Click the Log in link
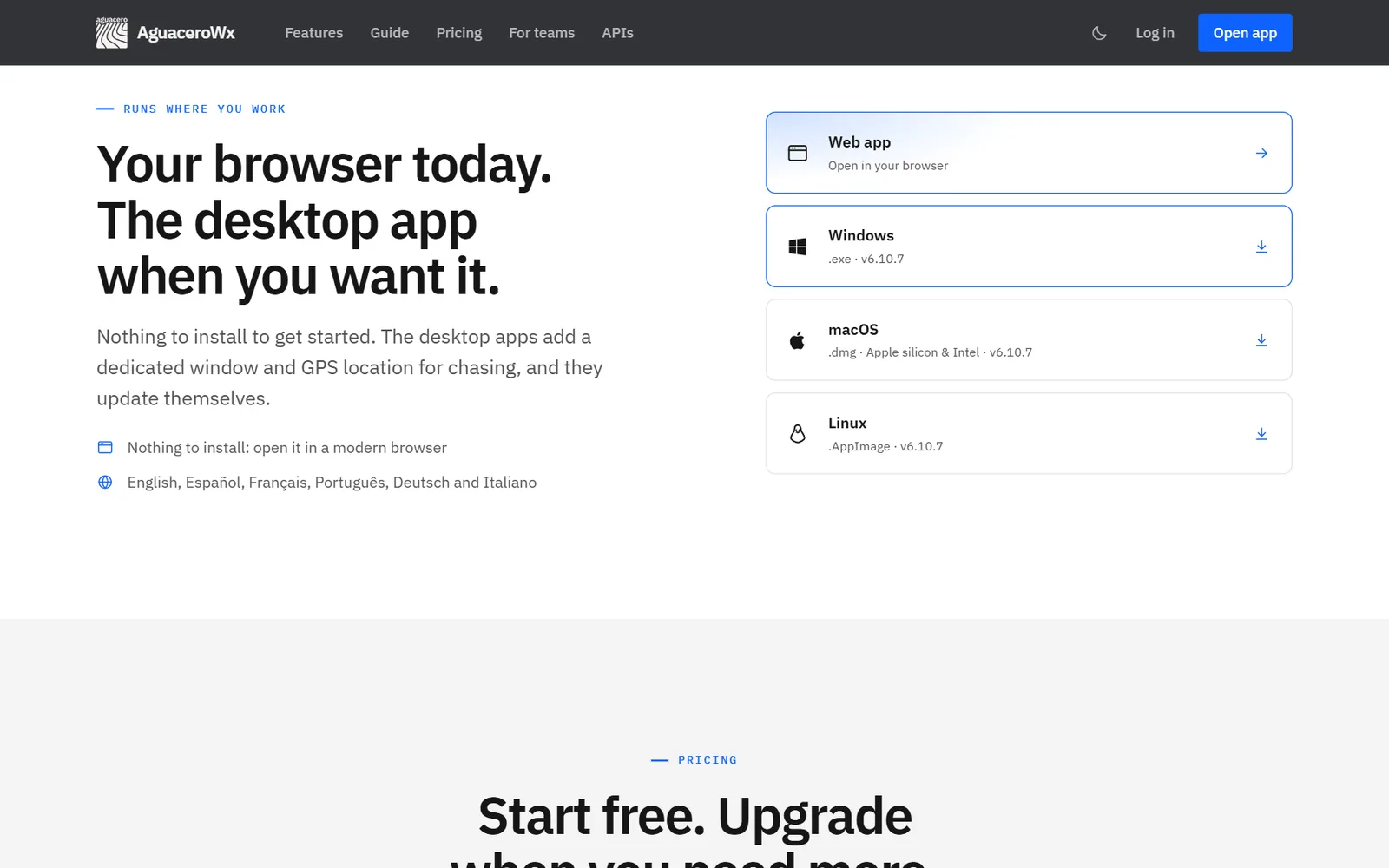This screenshot has height=868, width=1389. [1155, 33]
